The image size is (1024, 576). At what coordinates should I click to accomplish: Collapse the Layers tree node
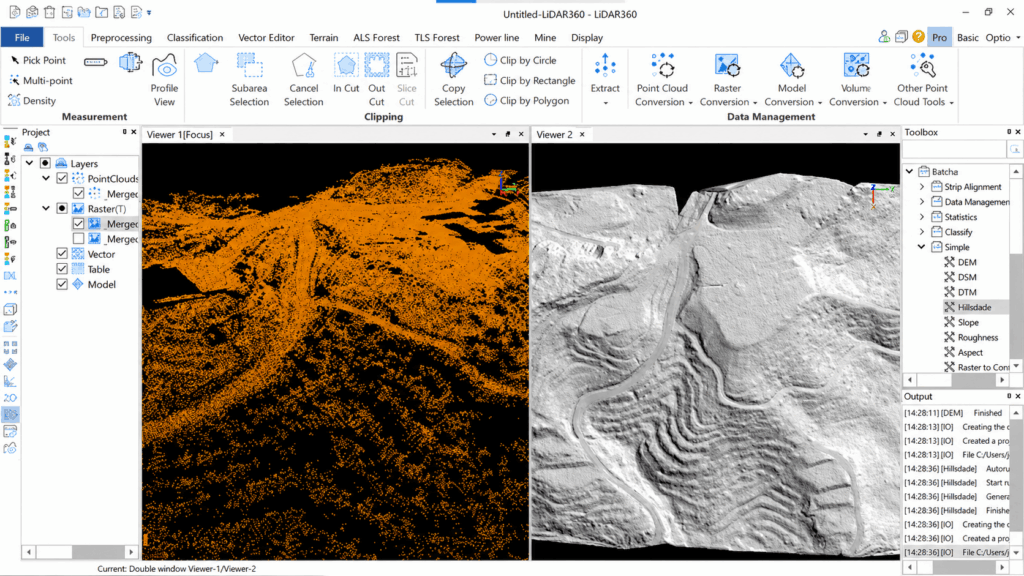[29, 163]
